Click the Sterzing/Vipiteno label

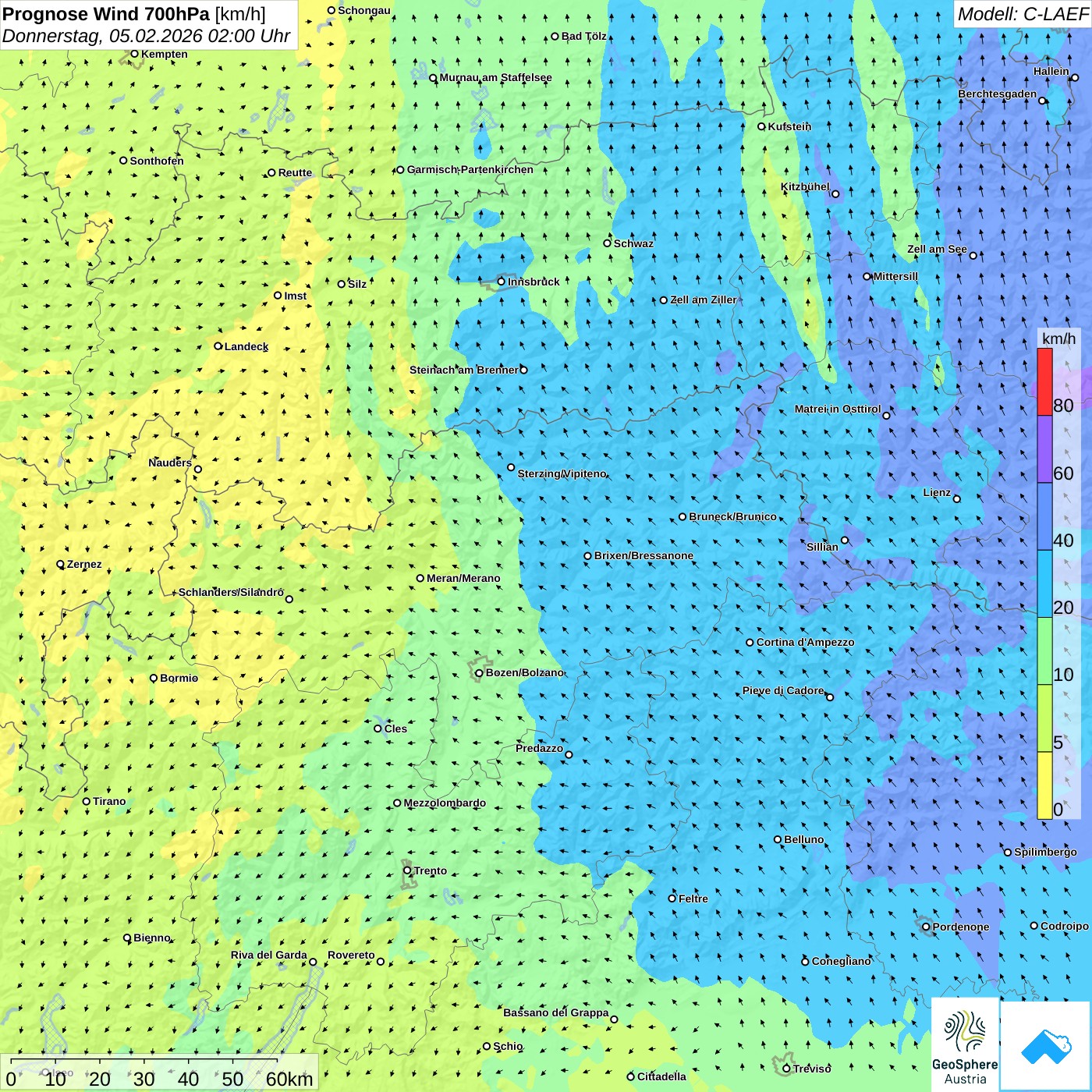562,473
